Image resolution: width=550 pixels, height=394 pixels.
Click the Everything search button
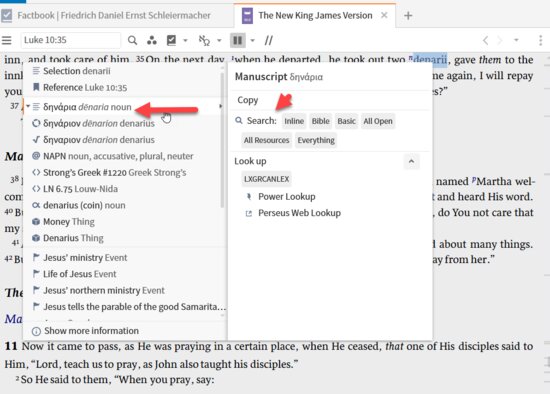click(x=316, y=140)
